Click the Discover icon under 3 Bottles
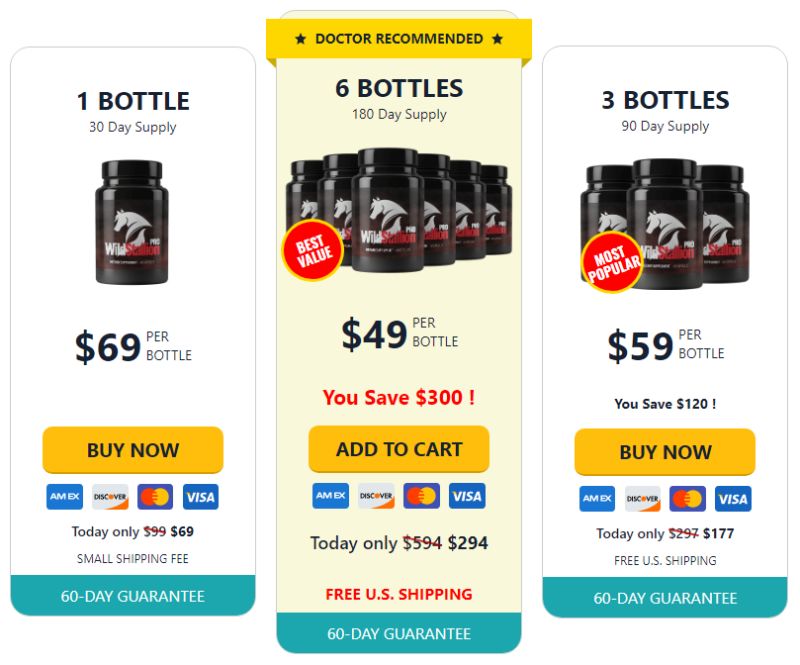 642,499
